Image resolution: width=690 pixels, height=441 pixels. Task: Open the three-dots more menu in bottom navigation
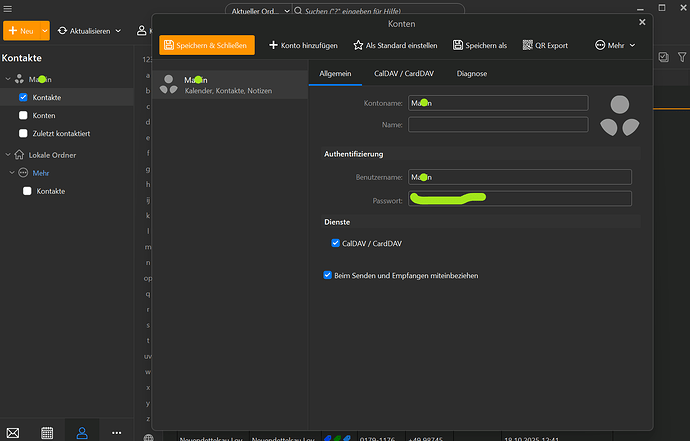tap(116, 432)
